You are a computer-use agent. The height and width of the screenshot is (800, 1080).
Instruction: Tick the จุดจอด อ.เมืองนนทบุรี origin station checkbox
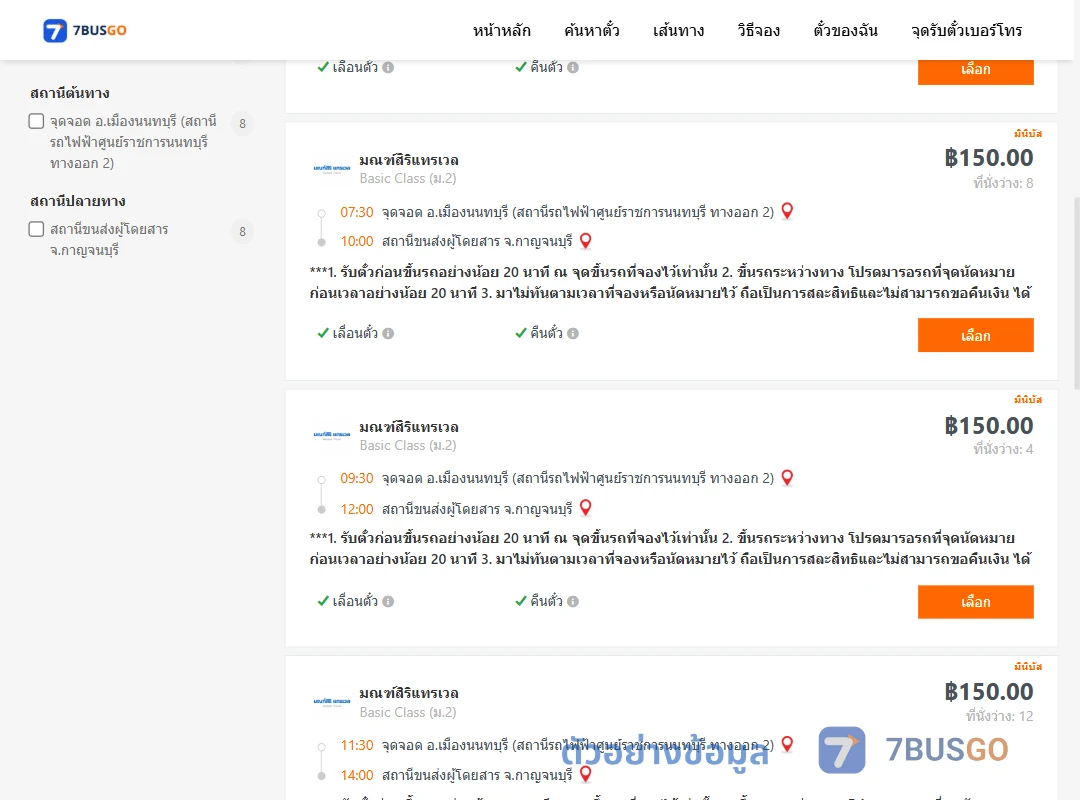pos(37,121)
